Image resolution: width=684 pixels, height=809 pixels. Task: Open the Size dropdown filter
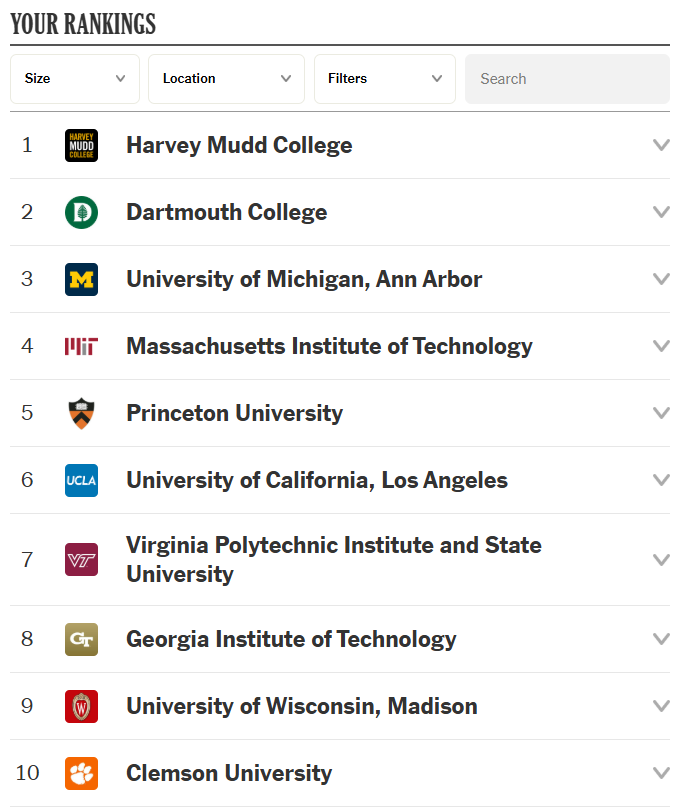point(75,79)
